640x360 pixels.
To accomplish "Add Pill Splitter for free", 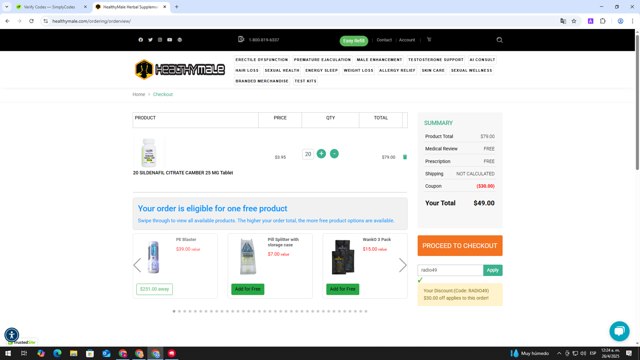I will tap(248, 289).
